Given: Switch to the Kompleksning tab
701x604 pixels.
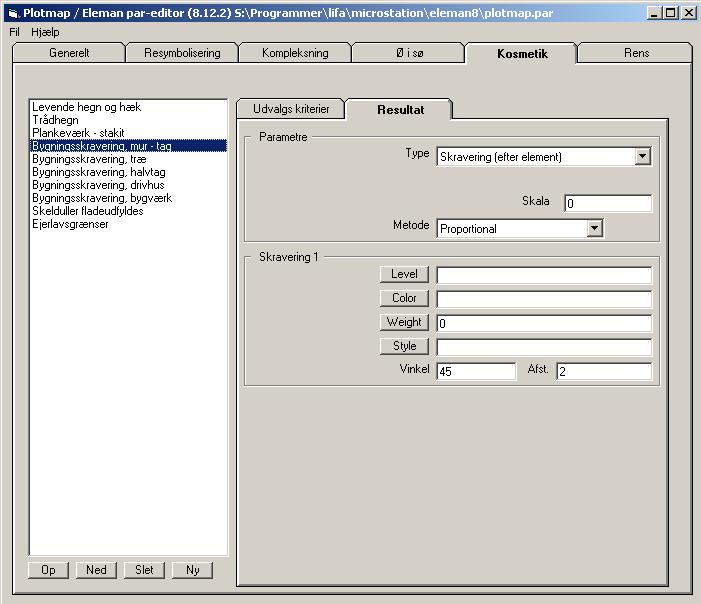Looking at the screenshot, I should point(295,53).
